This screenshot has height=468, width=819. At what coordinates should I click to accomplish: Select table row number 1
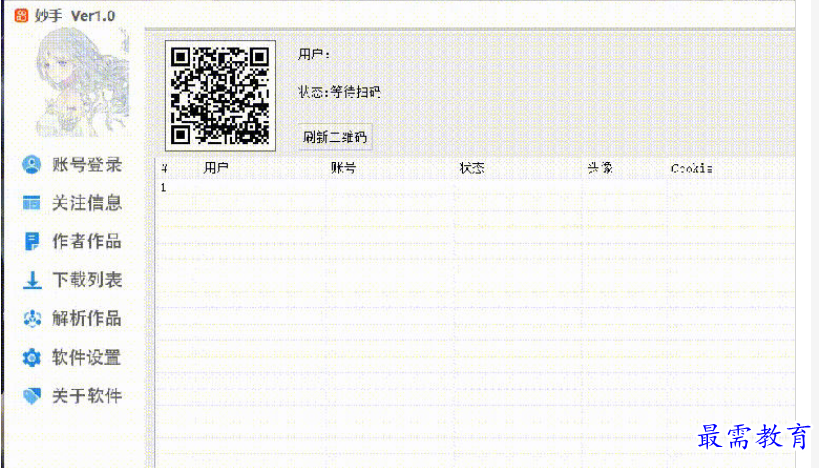click(x=475, y=188)
